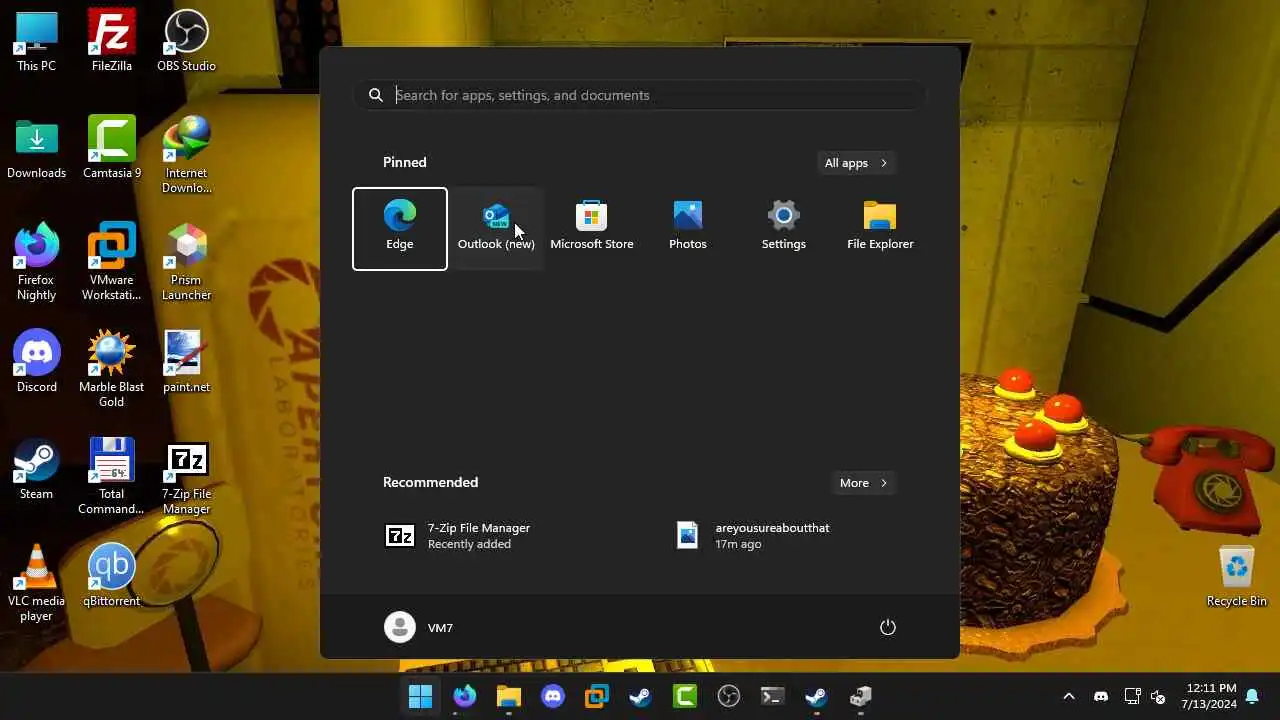Open Discord from the taskbar center
The image size is (1280, 720).
[x=553, y=696]
